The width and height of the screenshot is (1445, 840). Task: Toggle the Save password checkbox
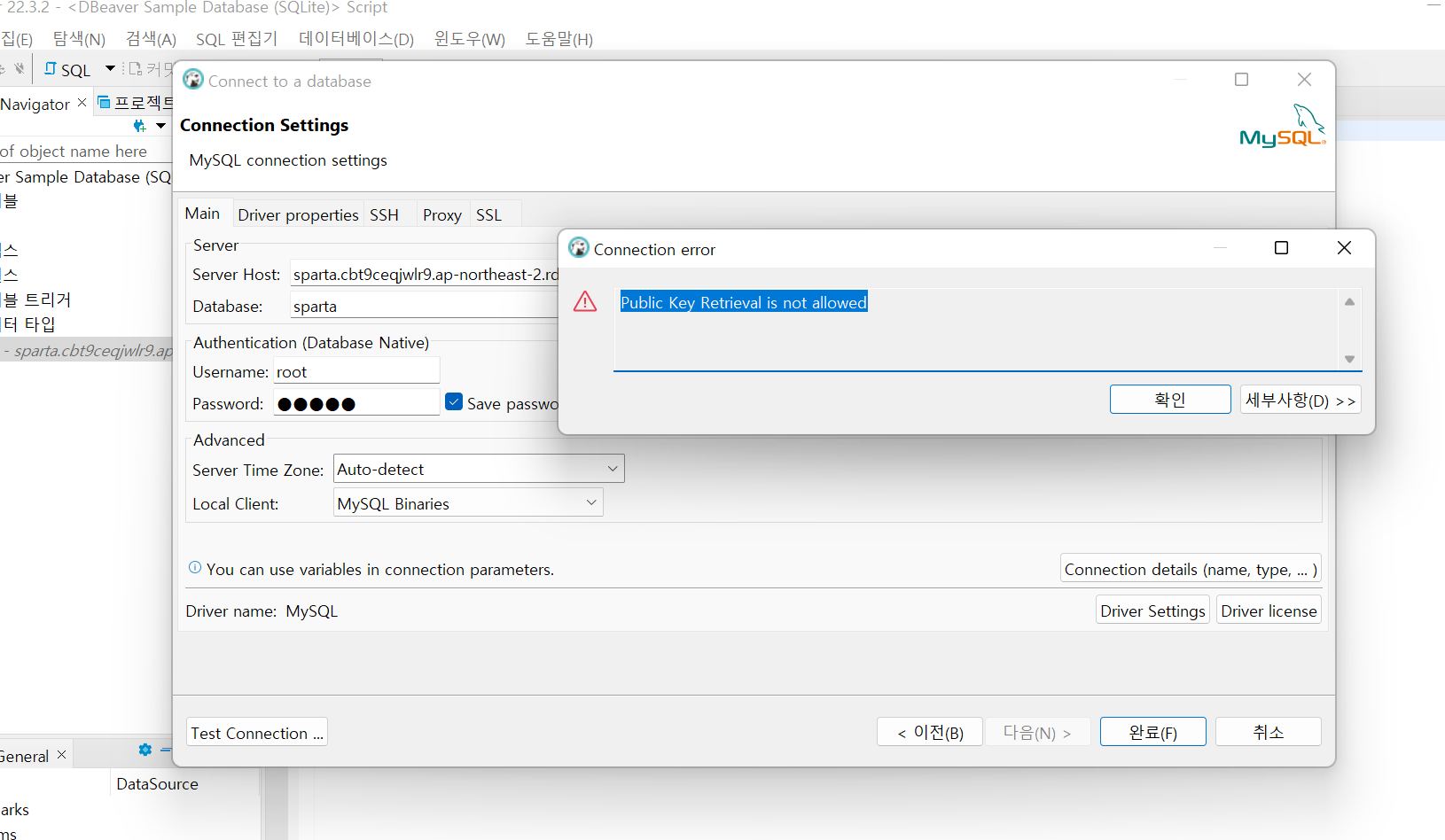point(454,402)
